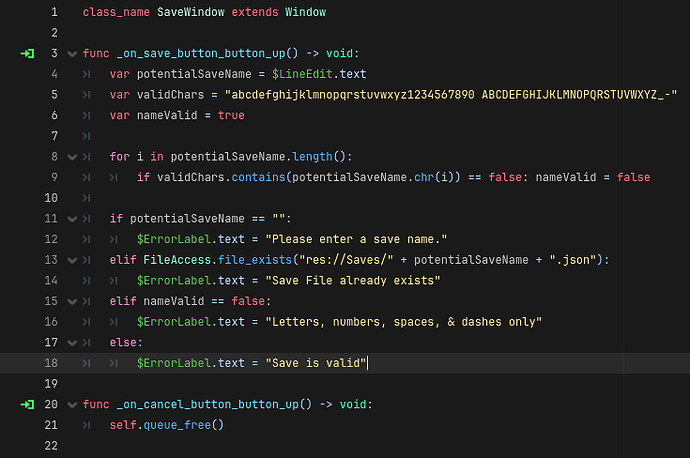Click line number 18 in the gutter
690x458 pixels.
(x=51, y=363)
